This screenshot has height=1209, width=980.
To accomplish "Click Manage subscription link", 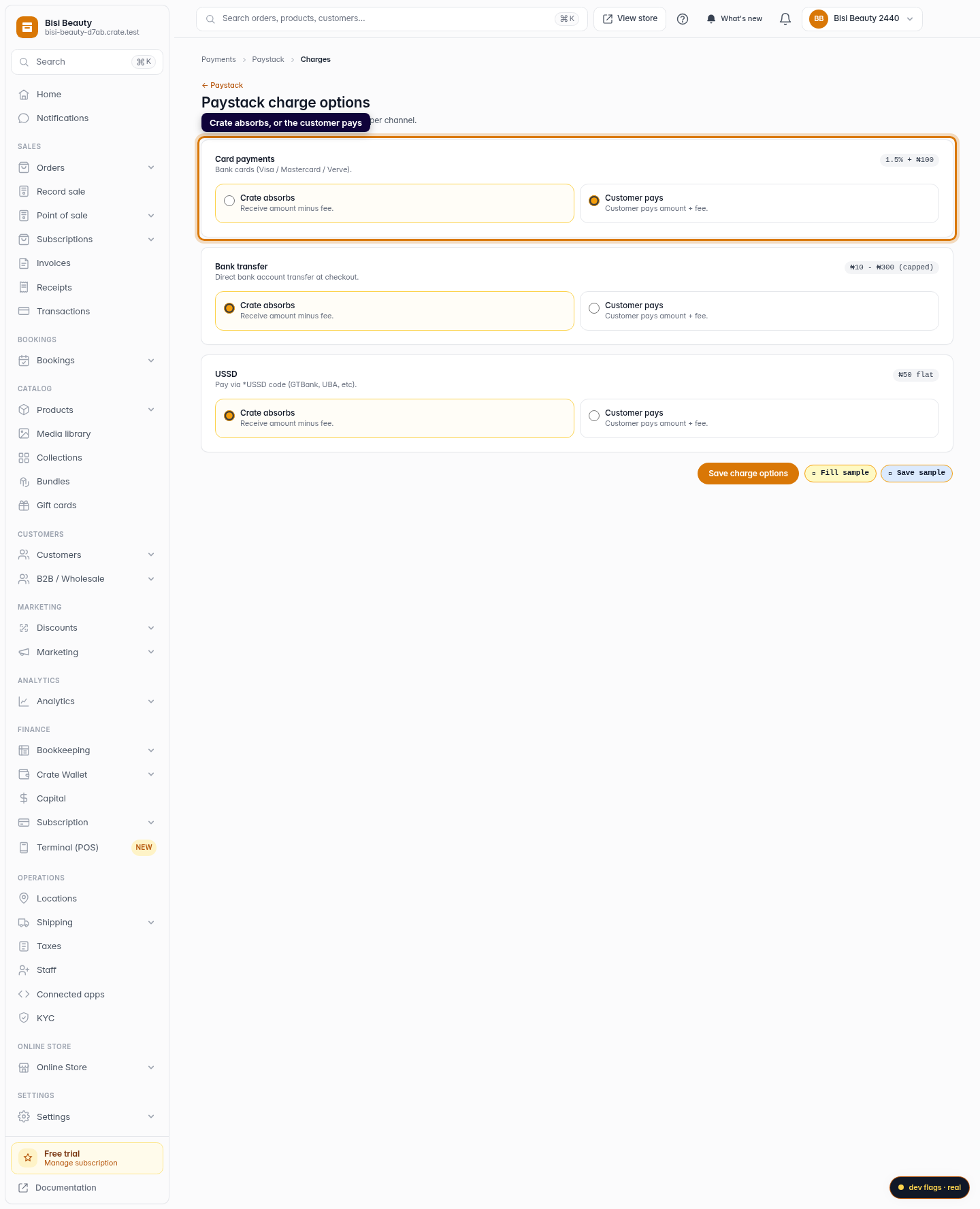I will point(81,1163).
